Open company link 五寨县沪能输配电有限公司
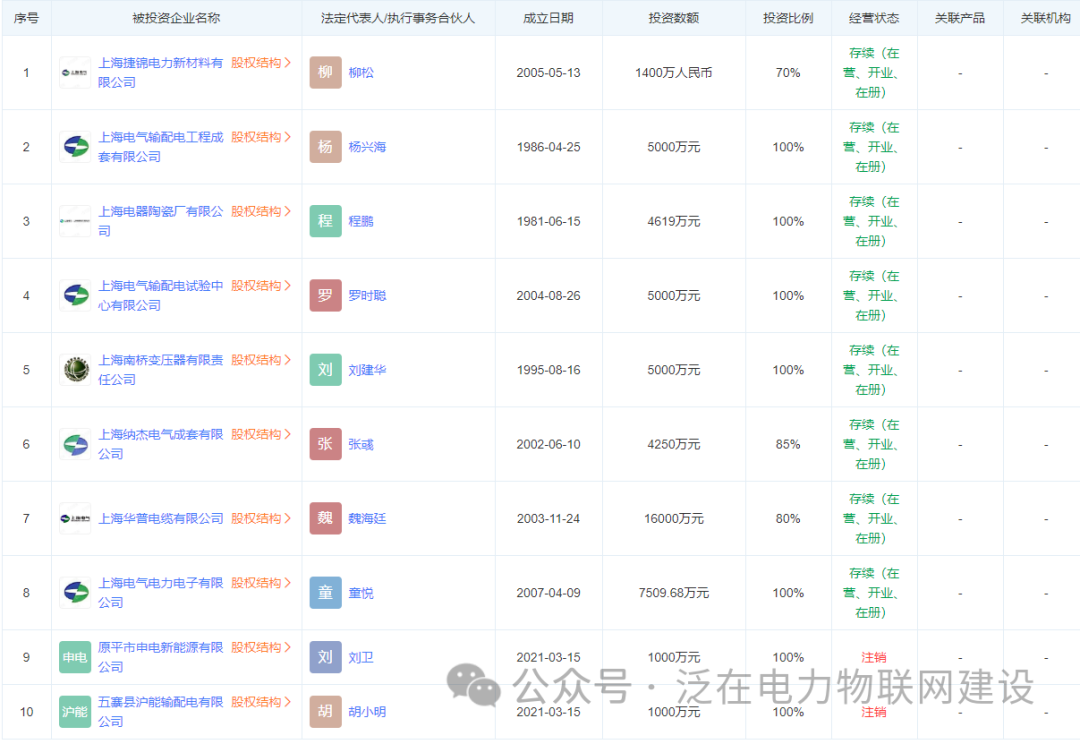This screenshot has width=1080, height=744. [x=160, y=712]
